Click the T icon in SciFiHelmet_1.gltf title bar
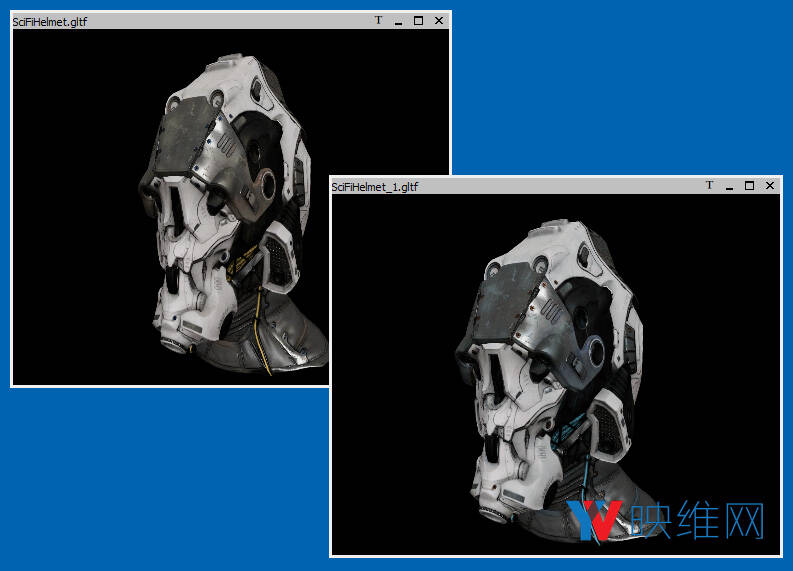The width and height of the screenshot is (793, 571). pos(709,185)
